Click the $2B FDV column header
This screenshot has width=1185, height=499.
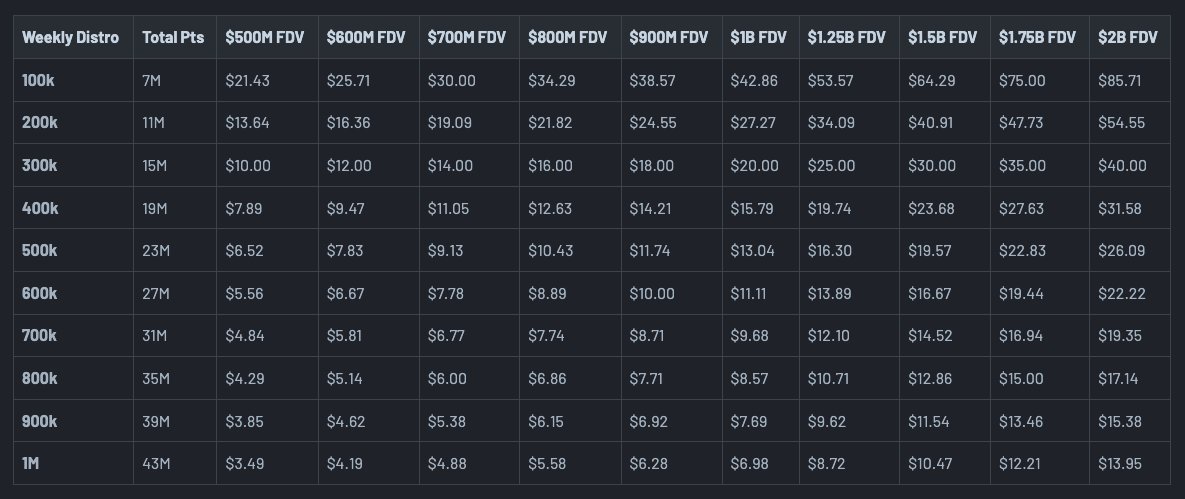click(x=1128, y=38)
